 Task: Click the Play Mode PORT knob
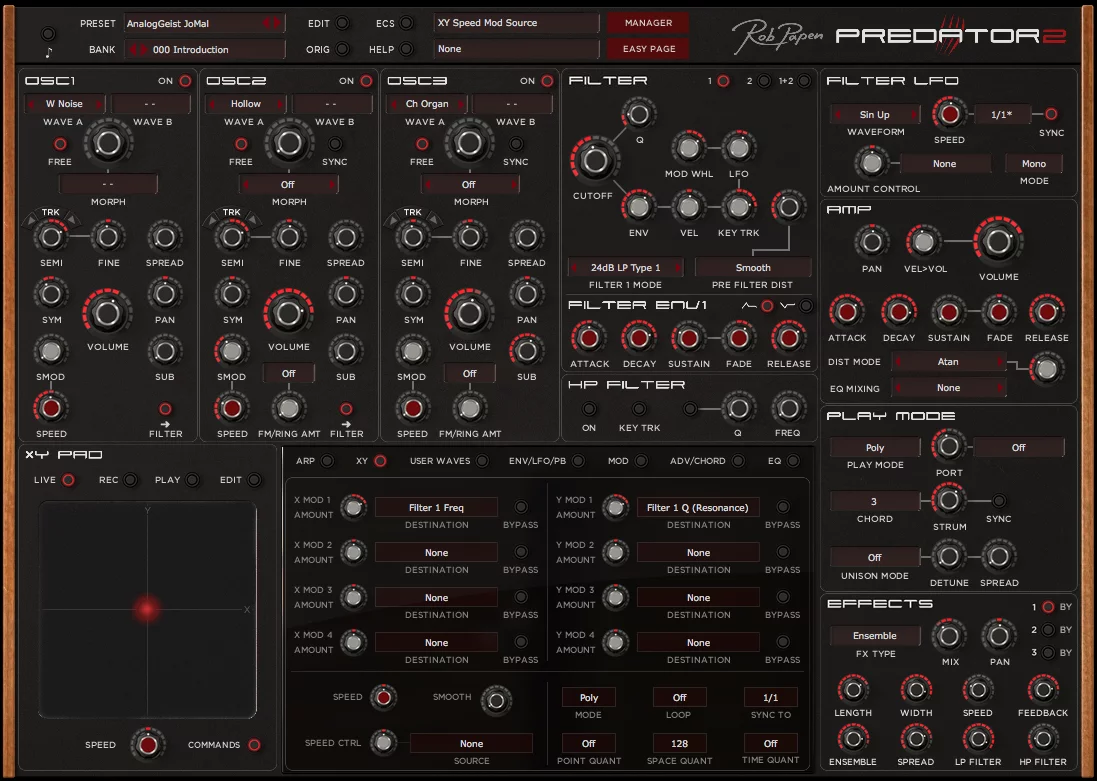click(x=949, y=446)
